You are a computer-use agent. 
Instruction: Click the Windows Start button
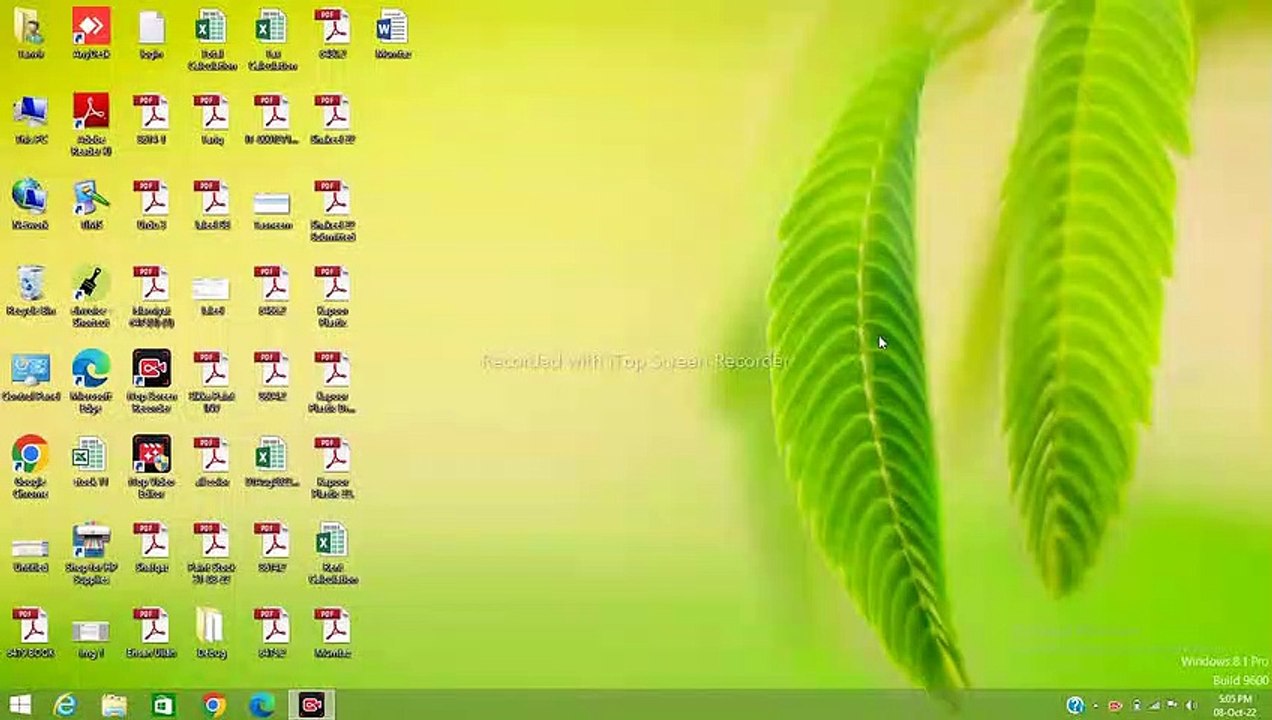[x=19, y=705]
